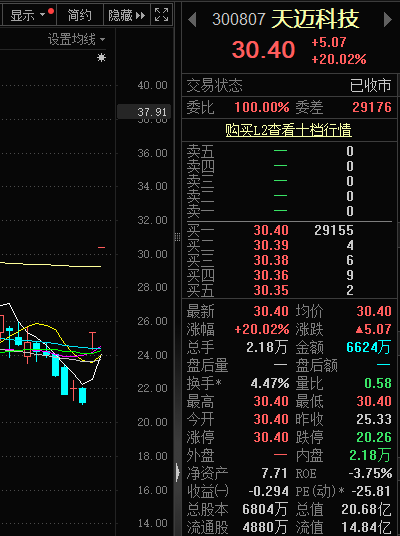Click the last cyan candlestick on chart
The height and width of the screenshot is (536, 400).
point(82,396)
